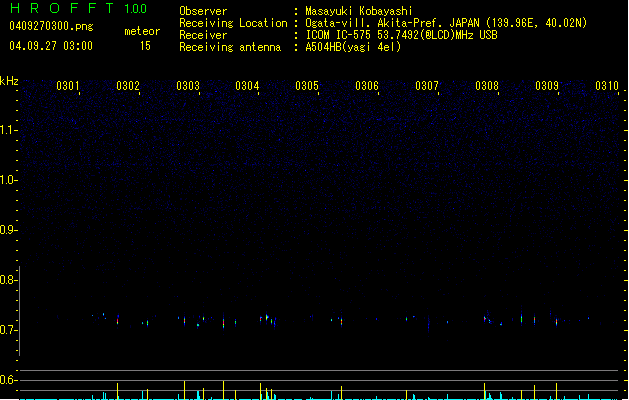629x400 pixels.
Task: Click the 0.8 kHz frequency tick label
Action: click(8, 280)
